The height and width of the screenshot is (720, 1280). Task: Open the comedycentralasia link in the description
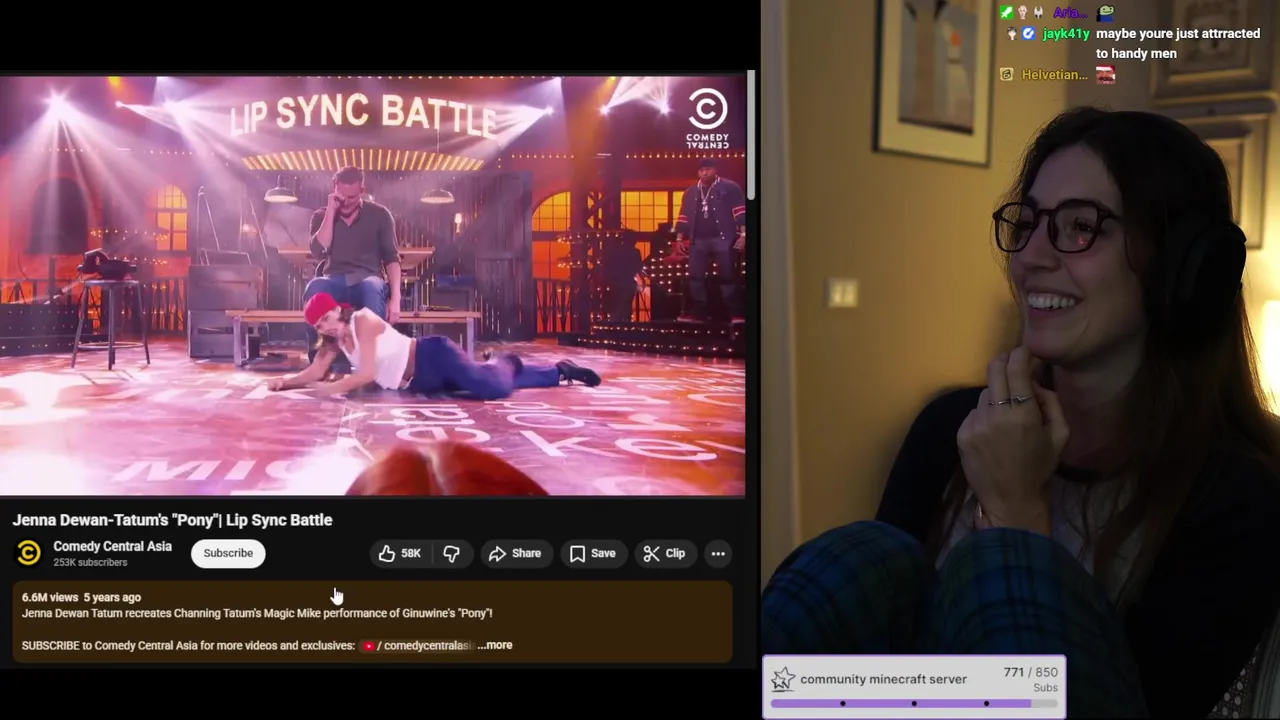point(417,645)
